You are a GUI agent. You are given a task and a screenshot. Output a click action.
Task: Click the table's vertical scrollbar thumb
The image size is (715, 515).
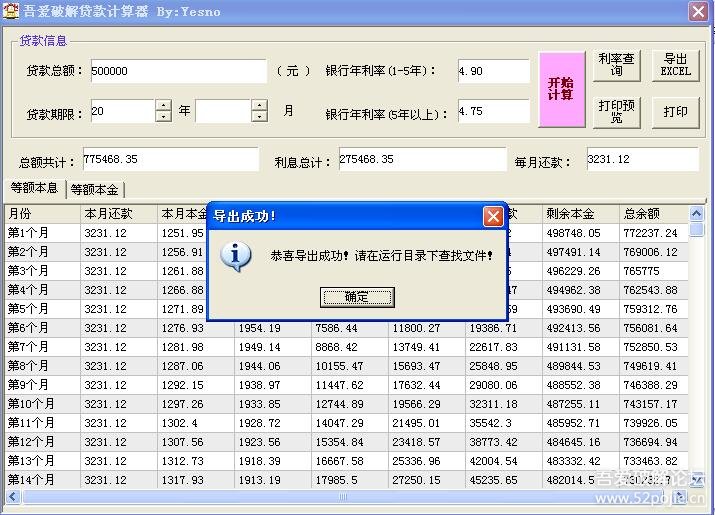tap(696, 229)
